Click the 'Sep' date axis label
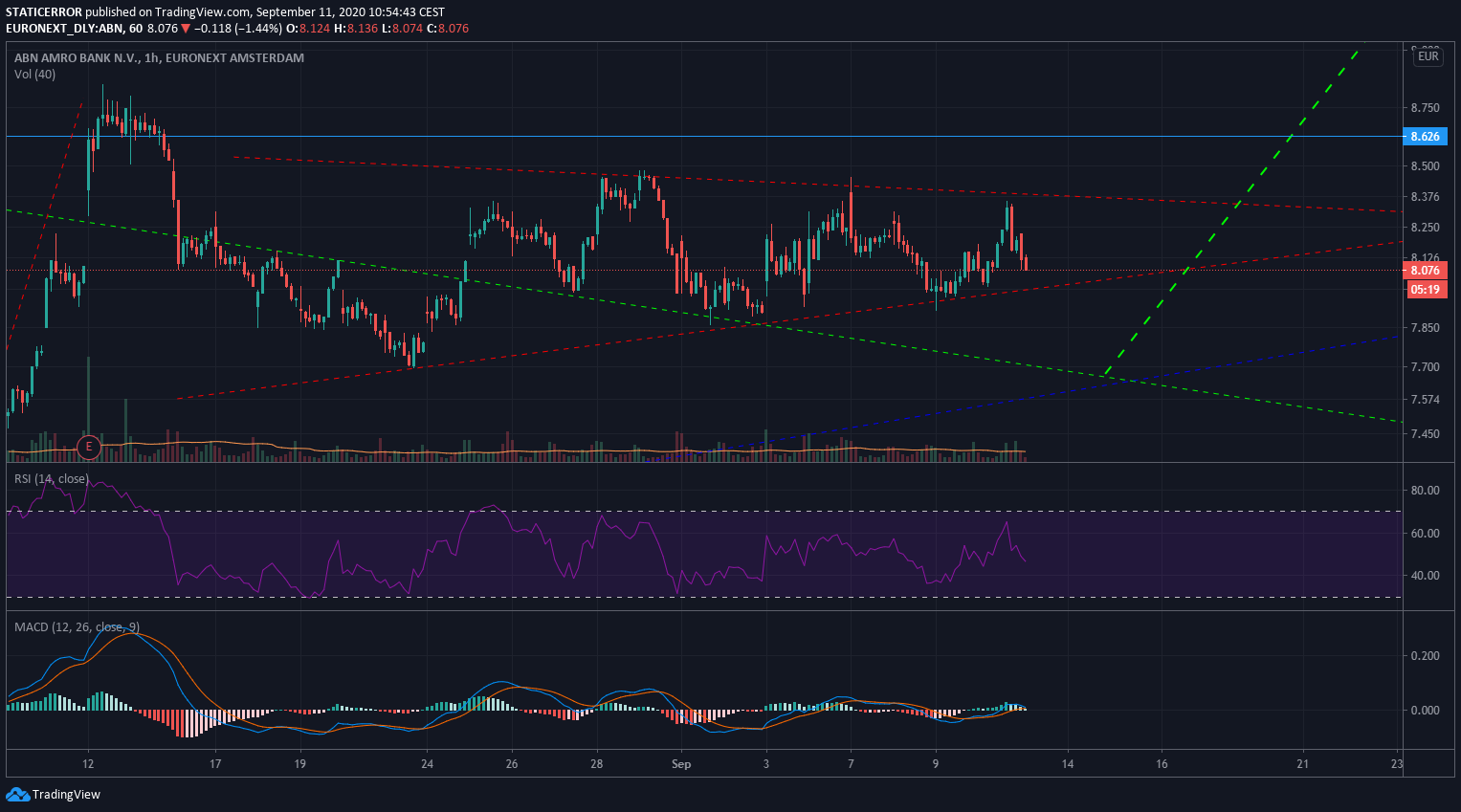The height and width of the screenshot is (812, 1461). [681, 764]
